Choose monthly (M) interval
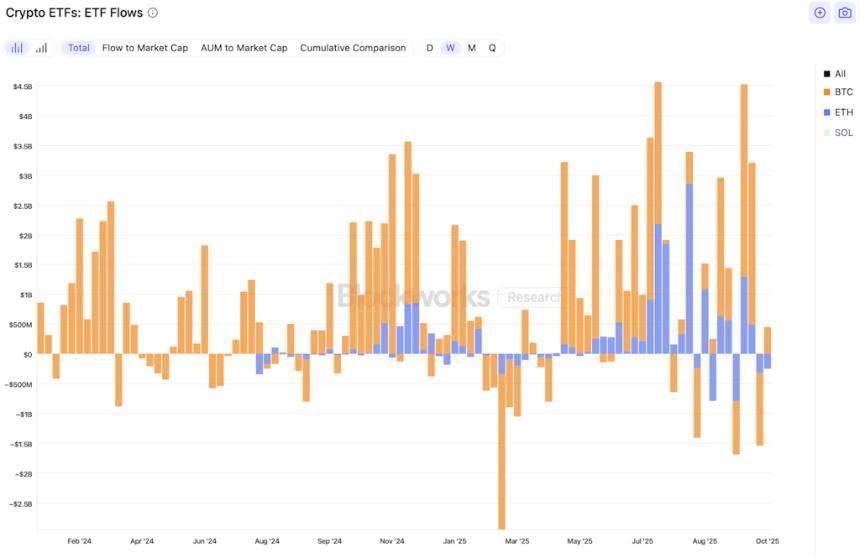This screenshot has height=558, width=860. pos(471,48)
